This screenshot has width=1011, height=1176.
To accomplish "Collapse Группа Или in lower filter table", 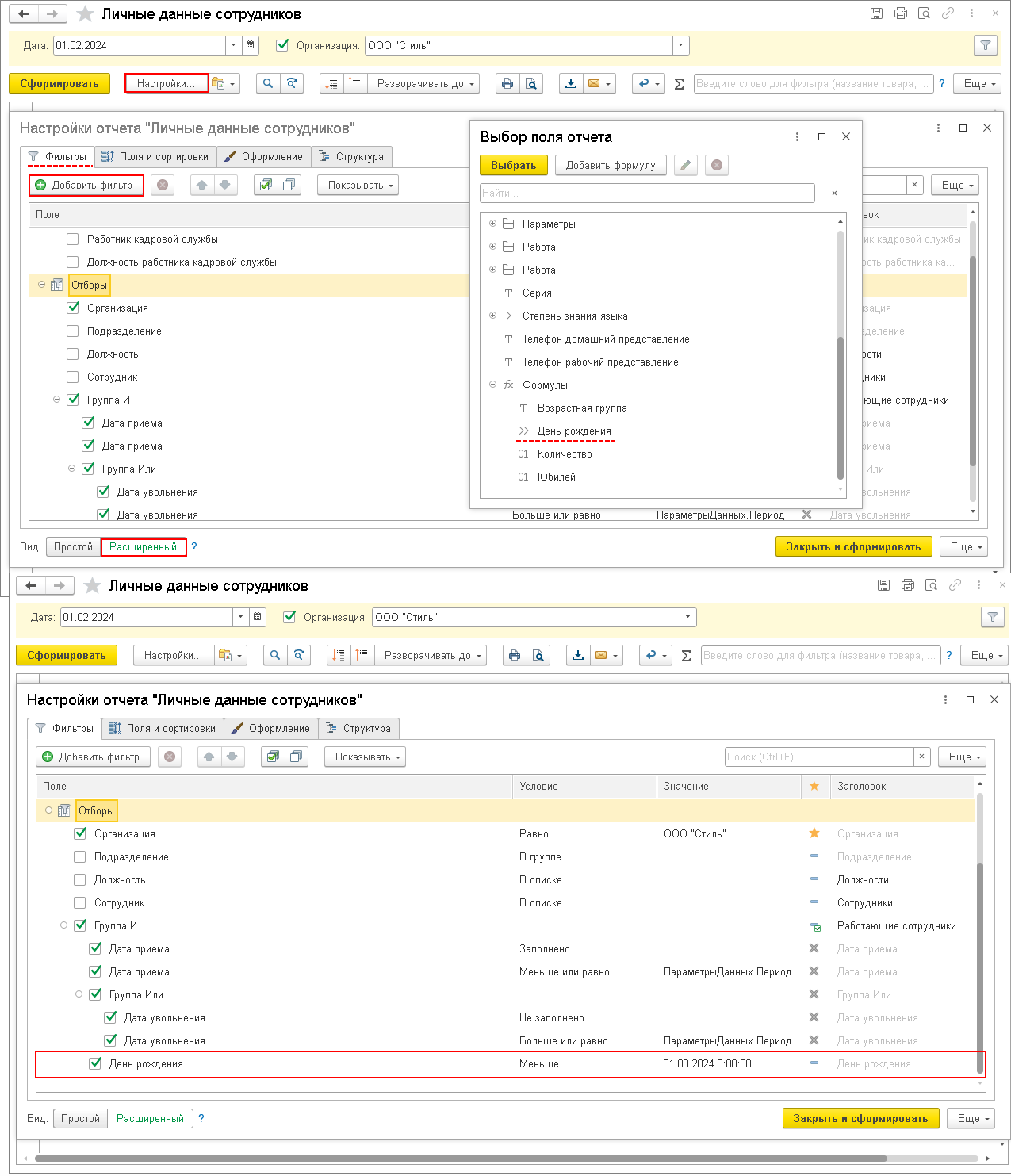I will [79, 994].
